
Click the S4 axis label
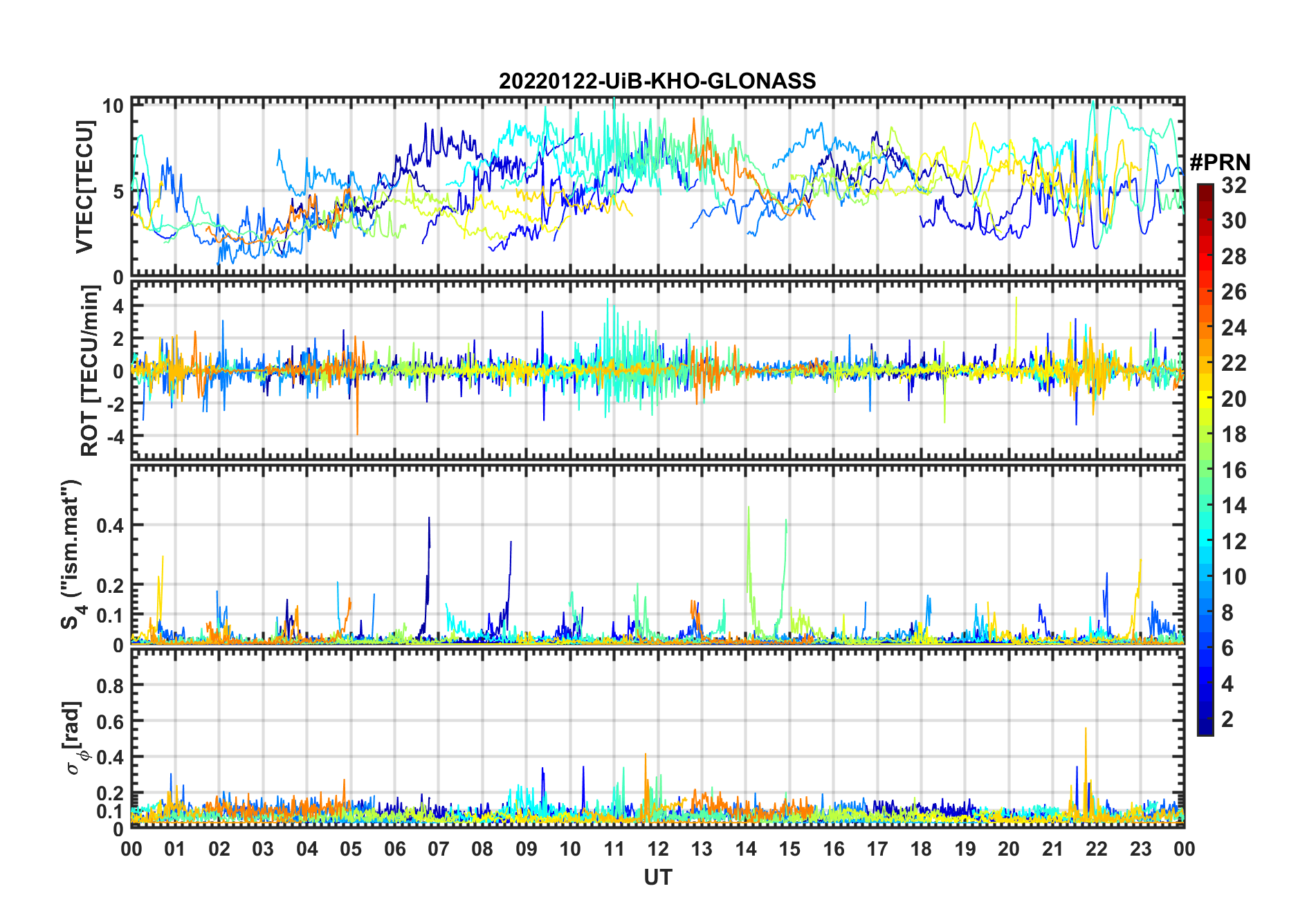(x=71, y=555)
